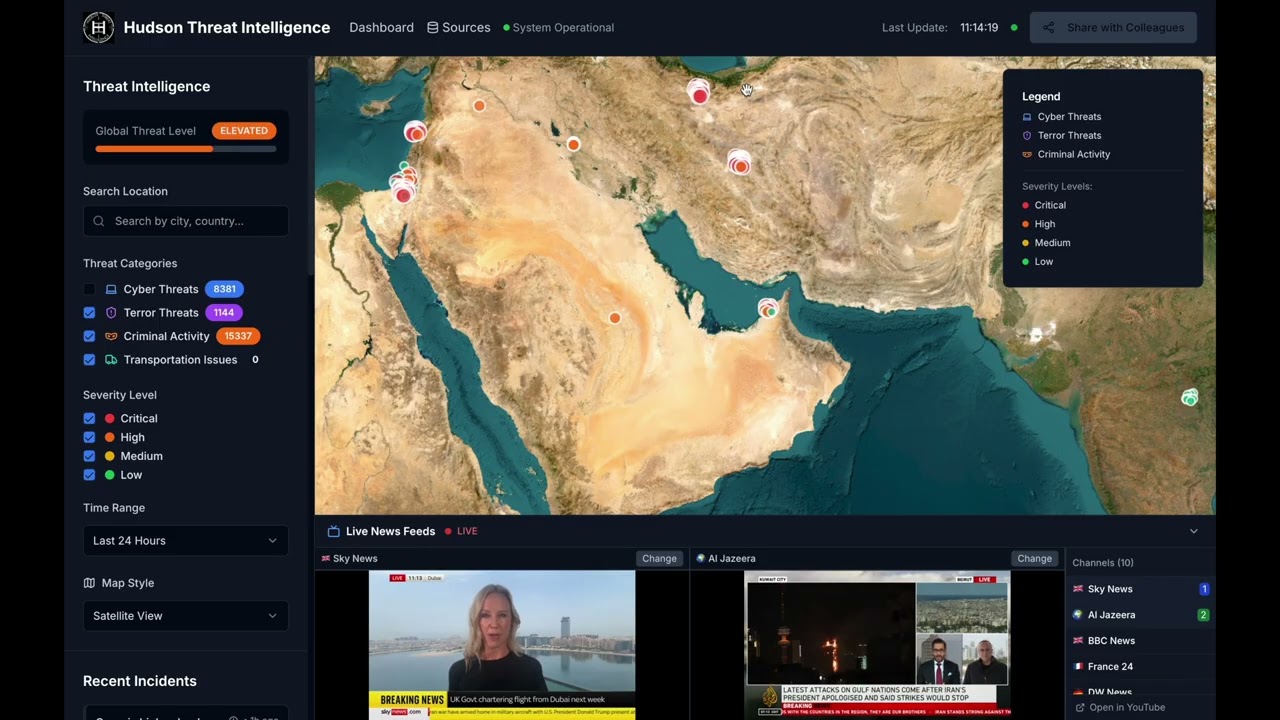Play the Al Jazeera video thumbnail
Screen dimensions: 1280x720
coord(877,644)
